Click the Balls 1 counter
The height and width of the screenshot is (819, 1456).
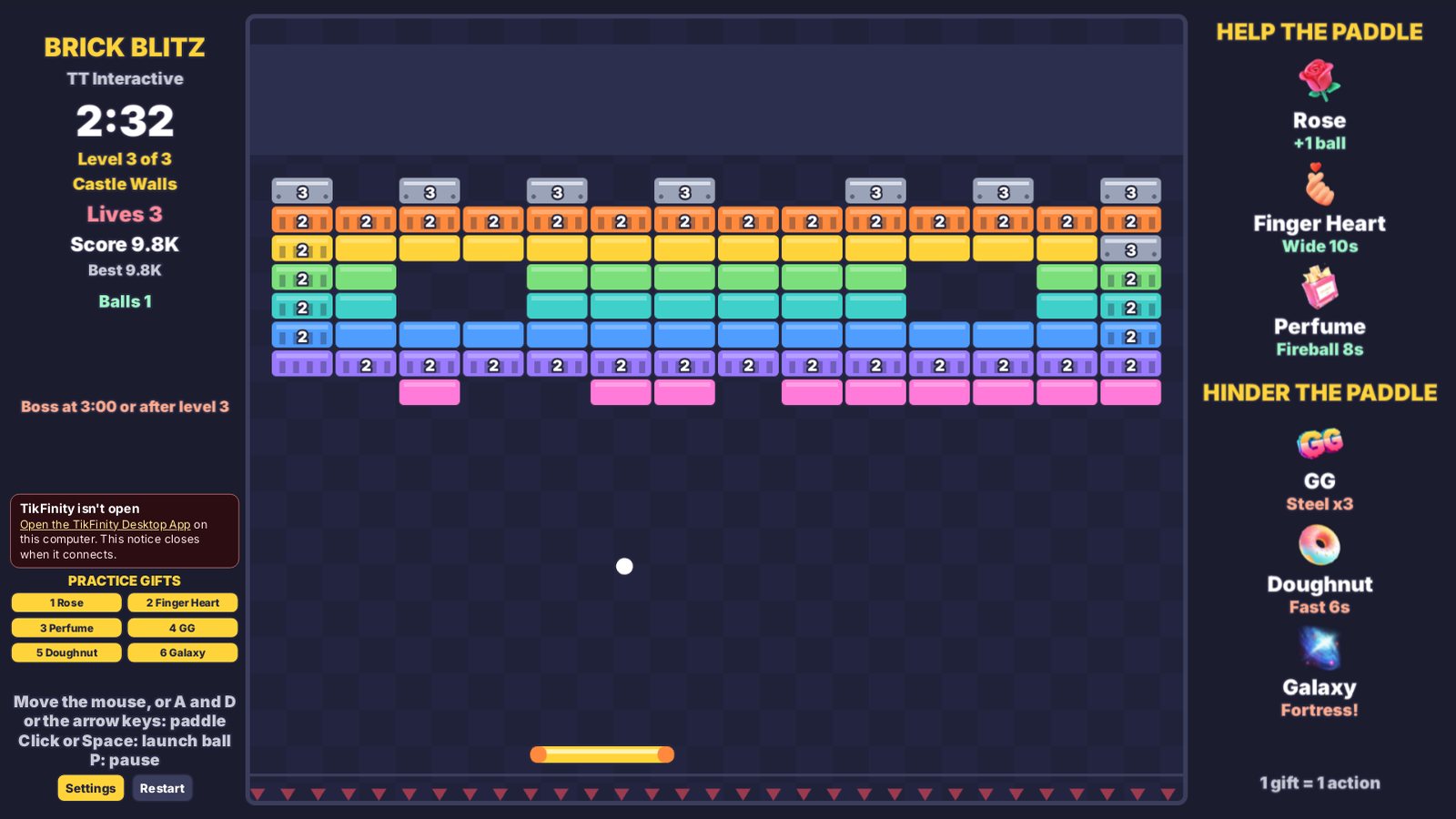pos(125,301)
